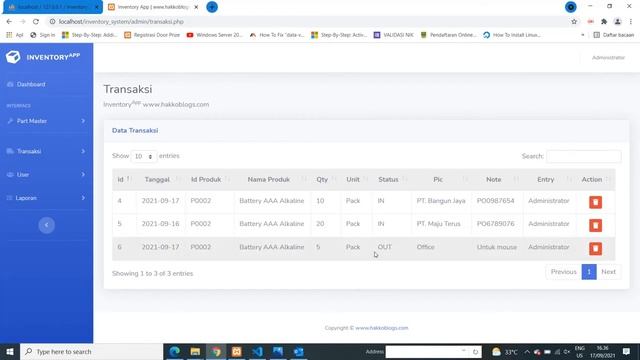Open Windows Server bookmark

(x=215, y=35)
